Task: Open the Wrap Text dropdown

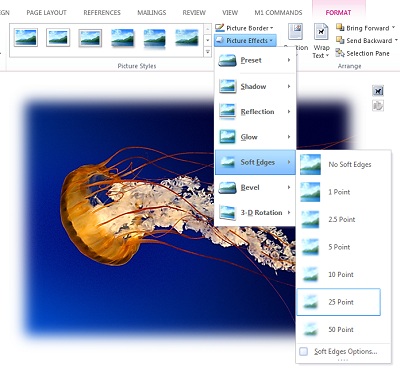Action: pos(321,41)
